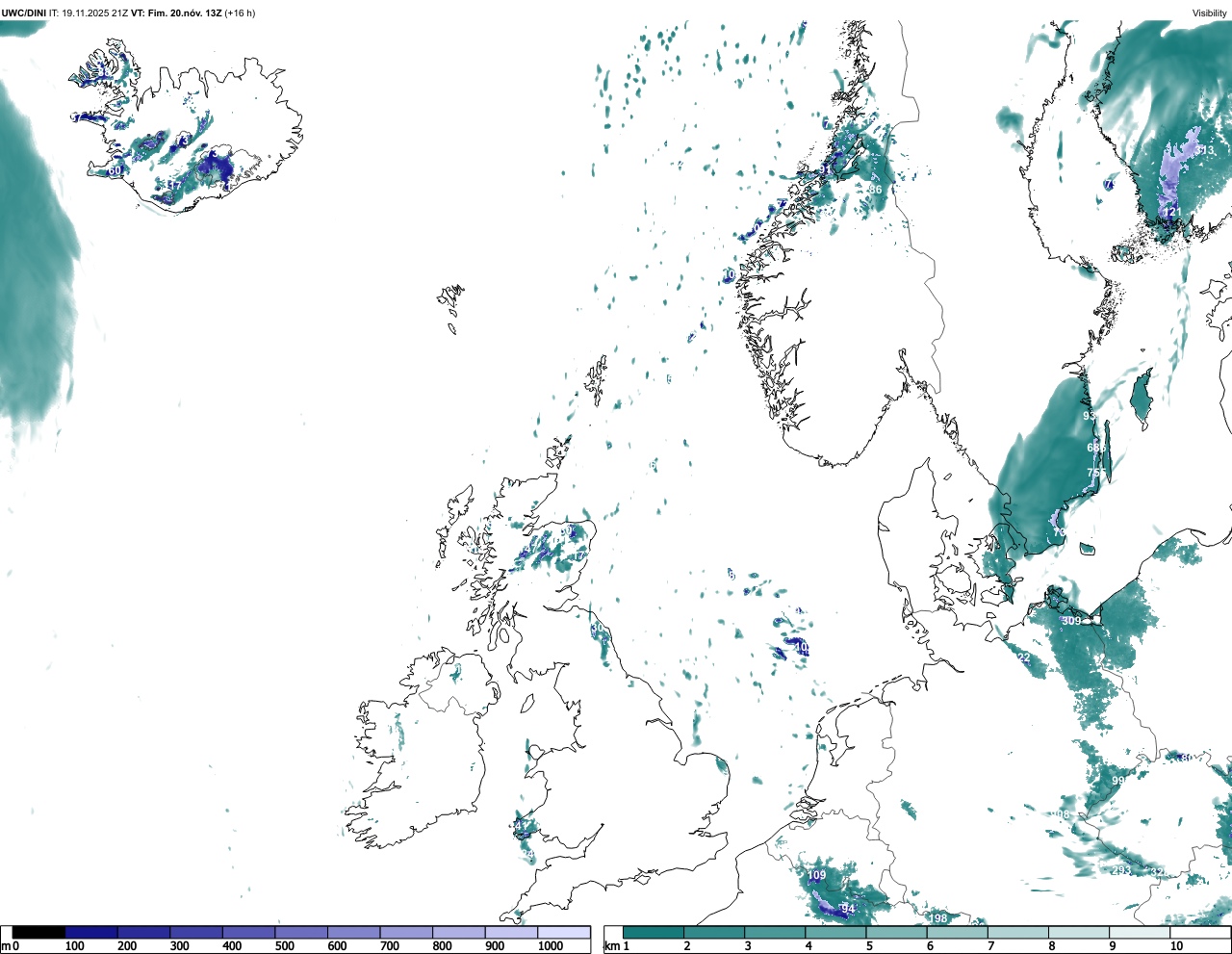The height and width of the screenshot is (954, 1232).
Task: Click the 100–200 m dark navy swatch
Action: [x=91, y=932]
